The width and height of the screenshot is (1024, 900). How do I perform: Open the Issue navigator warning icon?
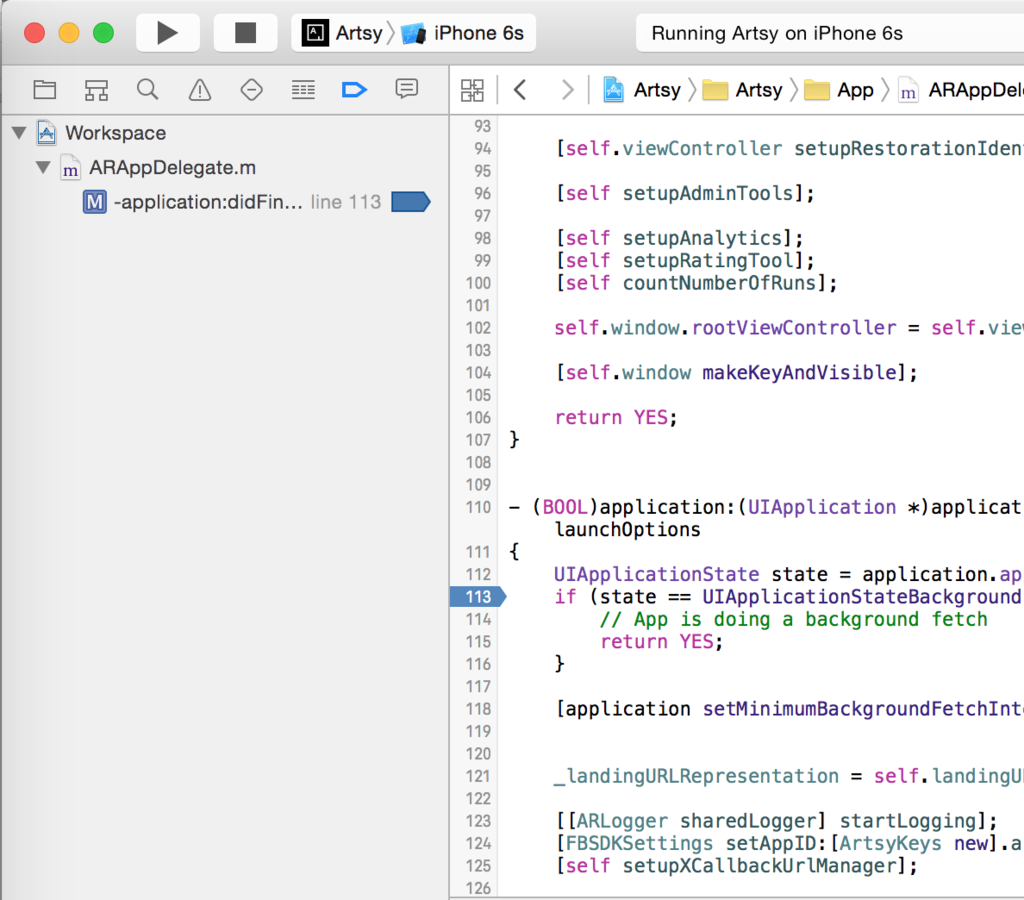(x=200, y=89)
